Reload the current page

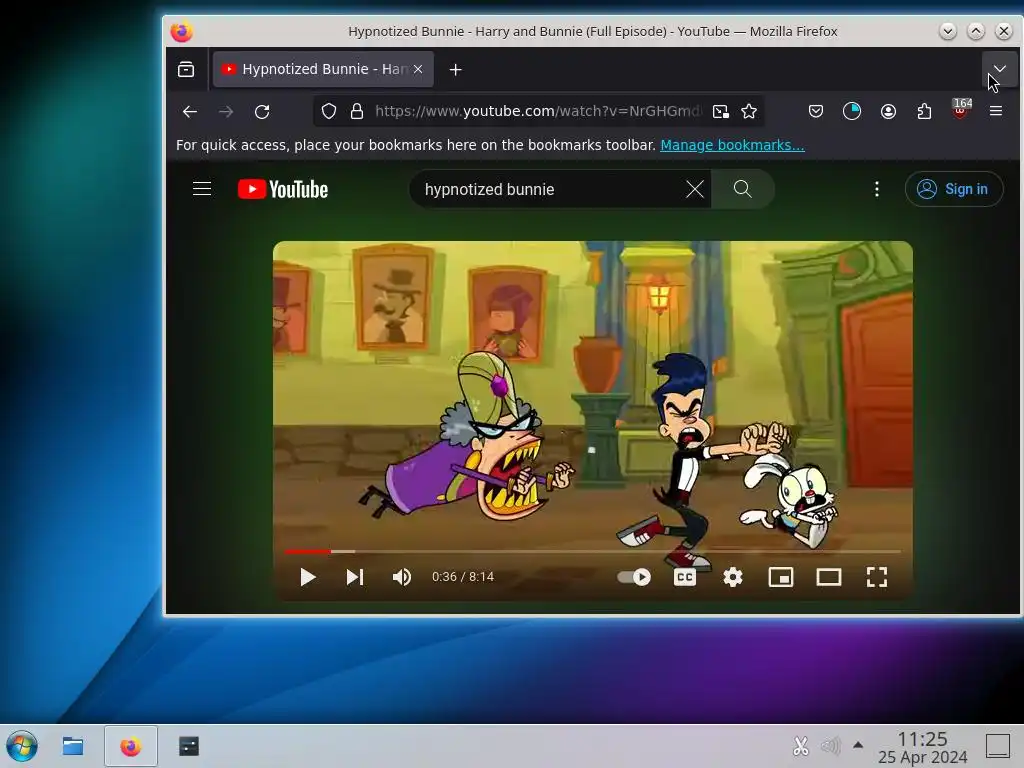262,112
